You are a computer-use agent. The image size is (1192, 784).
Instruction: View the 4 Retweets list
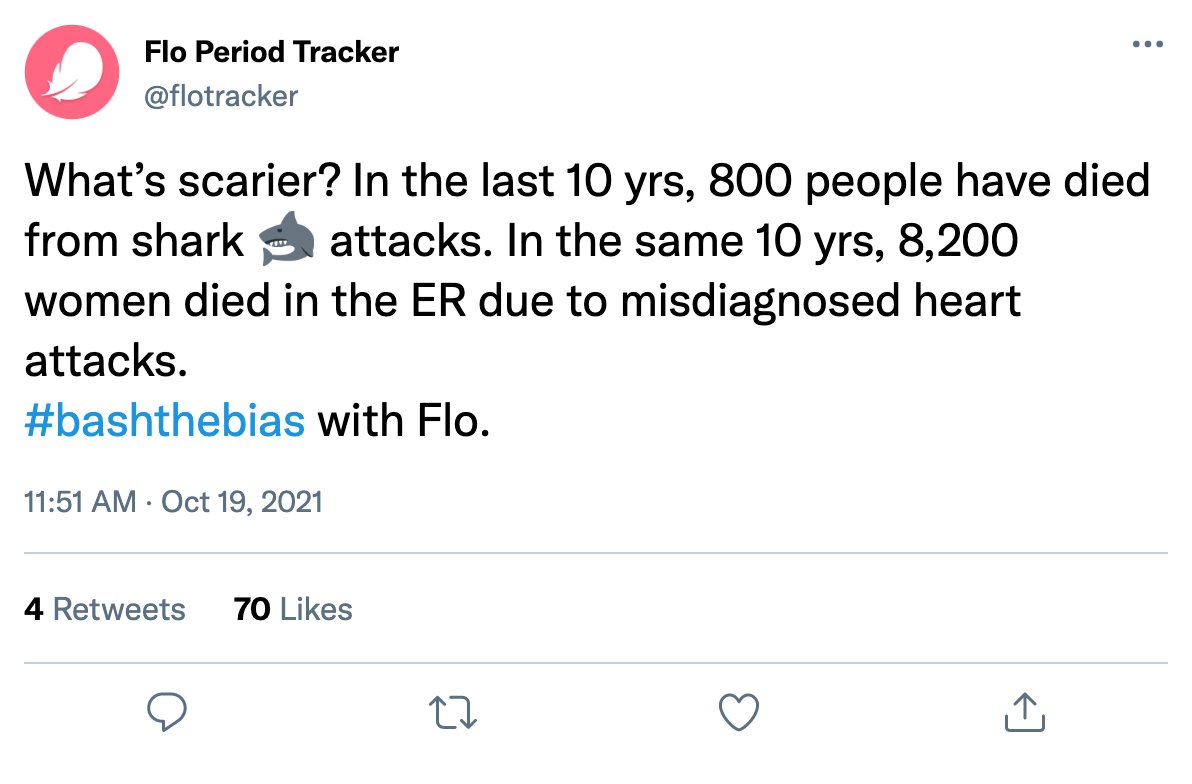(x=105, y=609)
